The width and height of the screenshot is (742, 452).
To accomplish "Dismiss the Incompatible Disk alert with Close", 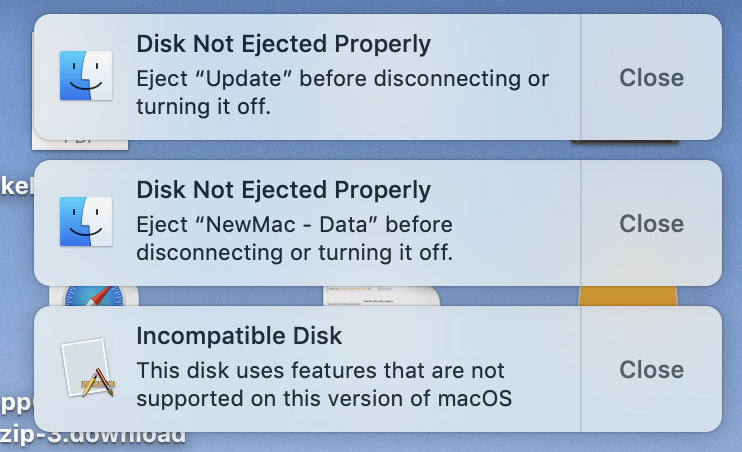I will (x=651, y=369).
